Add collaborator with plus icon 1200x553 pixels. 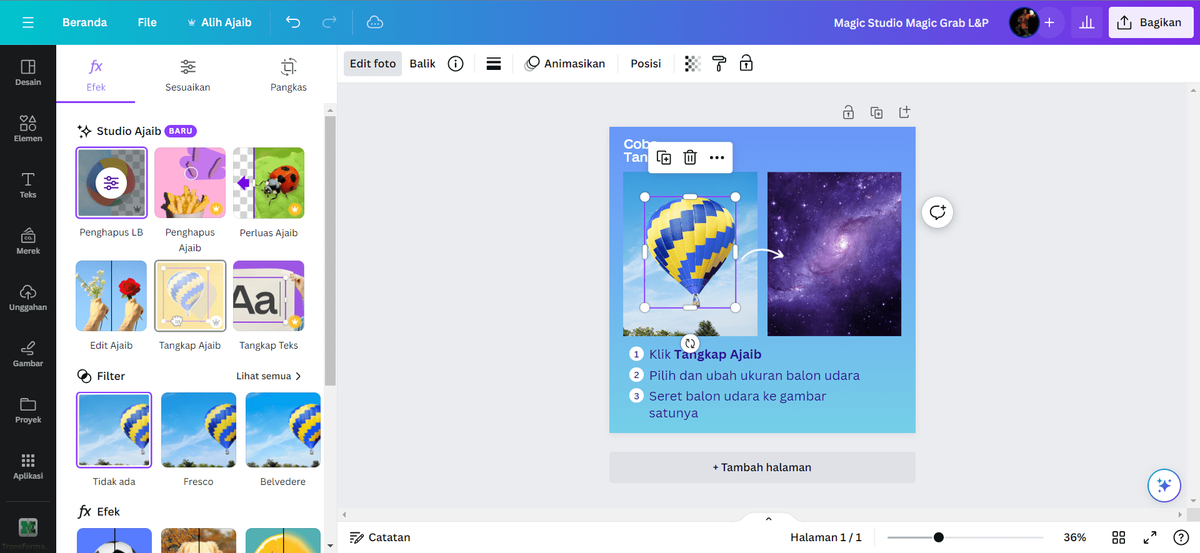(1049, 22)
